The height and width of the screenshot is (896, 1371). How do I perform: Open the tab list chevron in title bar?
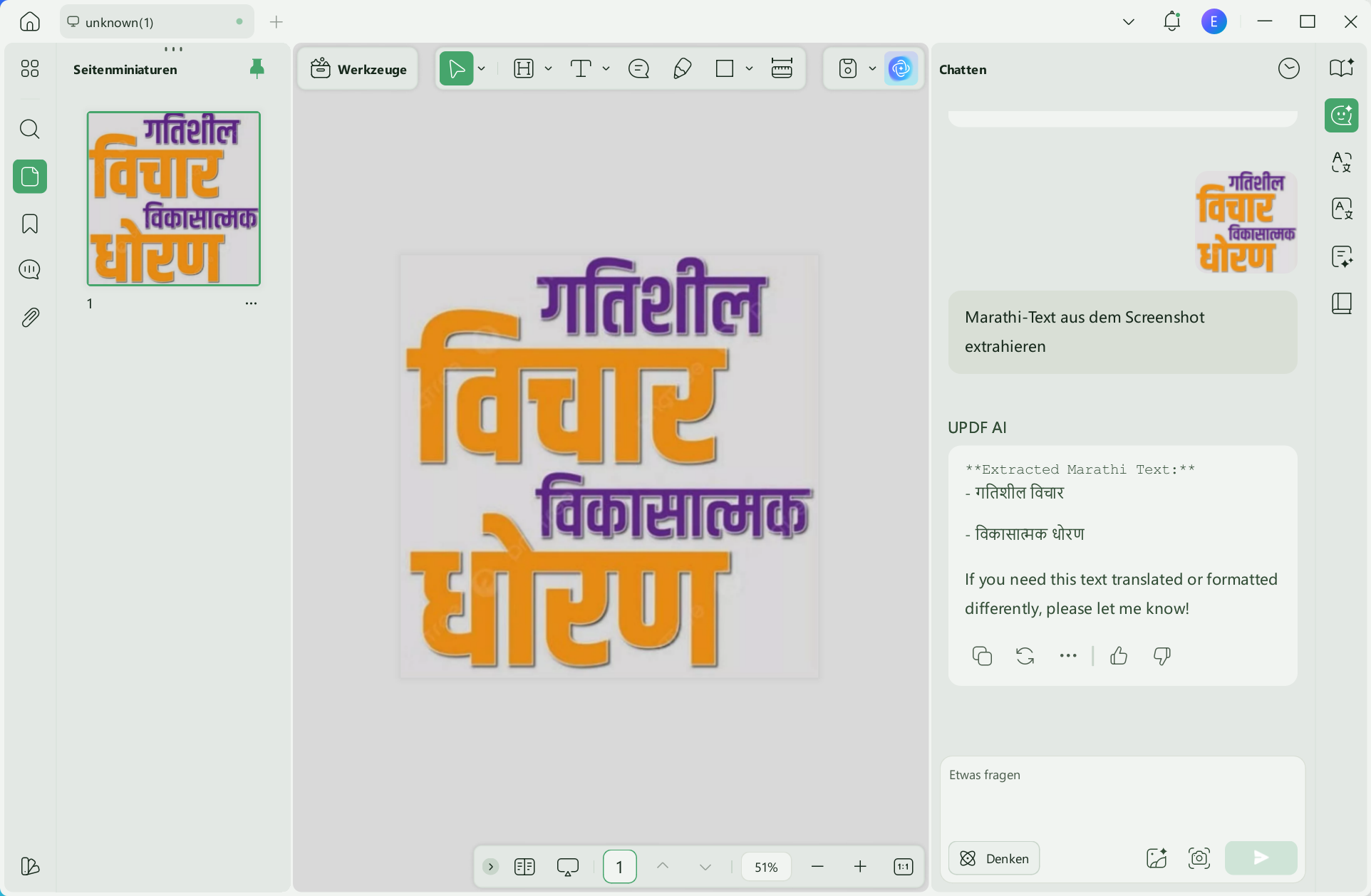[x=1128, y=22]
